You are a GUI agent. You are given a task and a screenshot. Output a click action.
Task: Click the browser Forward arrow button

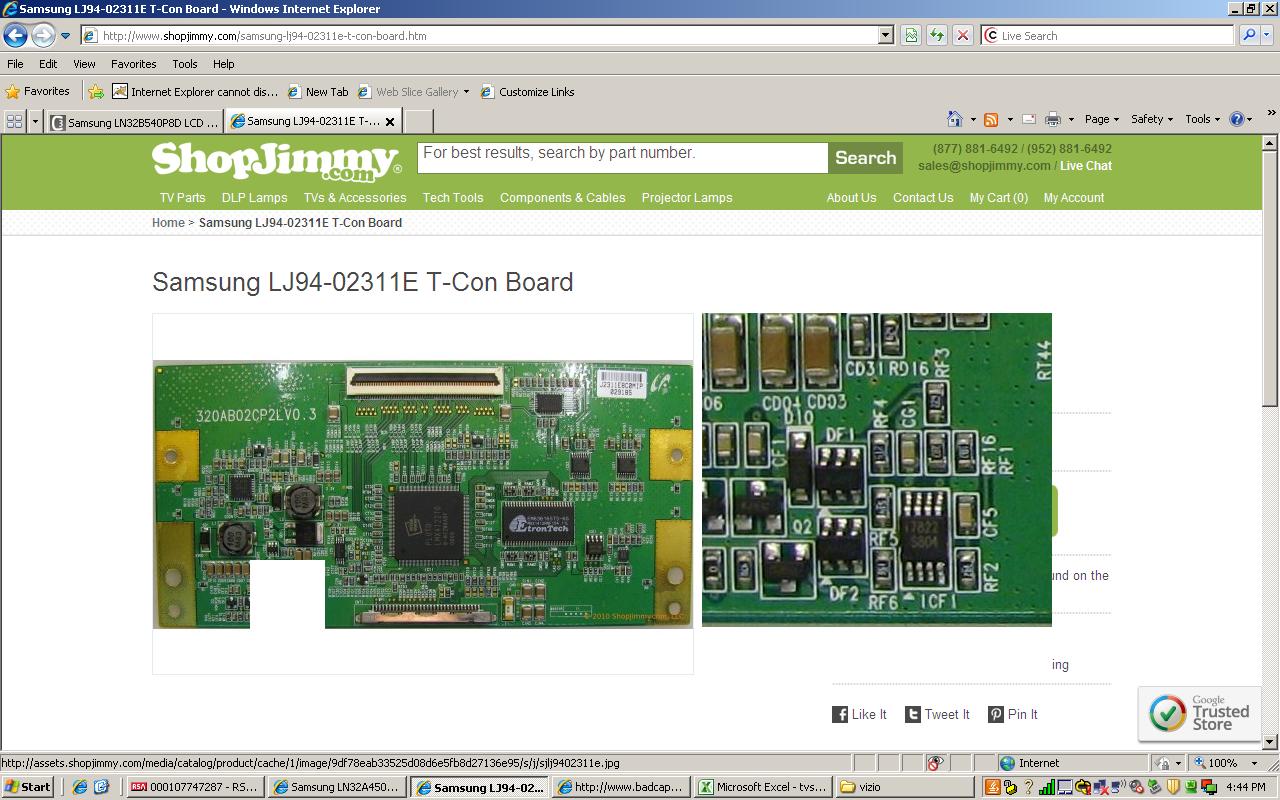pos(43,36)
